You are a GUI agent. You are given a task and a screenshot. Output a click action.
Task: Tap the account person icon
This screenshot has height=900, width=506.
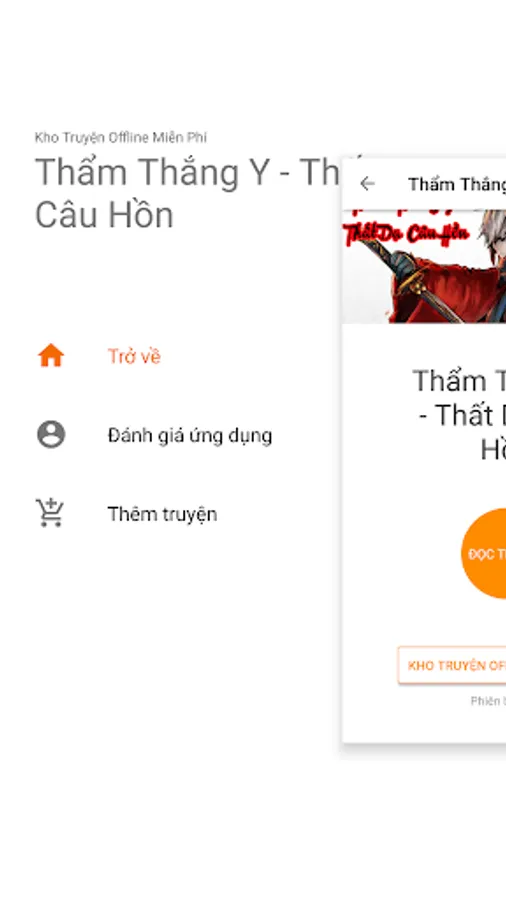click(51, 435)
